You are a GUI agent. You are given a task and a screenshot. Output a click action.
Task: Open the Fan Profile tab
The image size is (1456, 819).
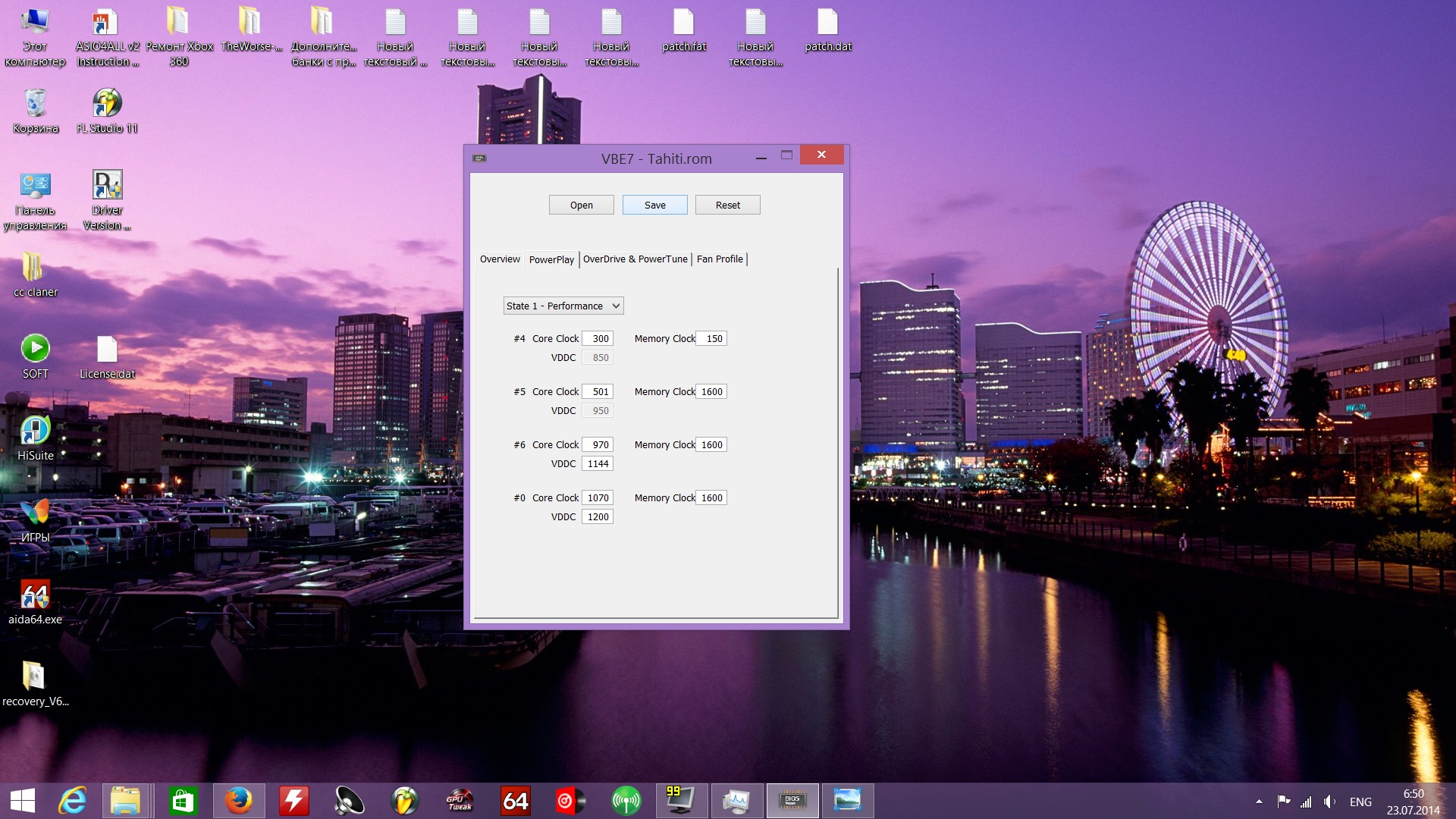(x=720, y=259)
